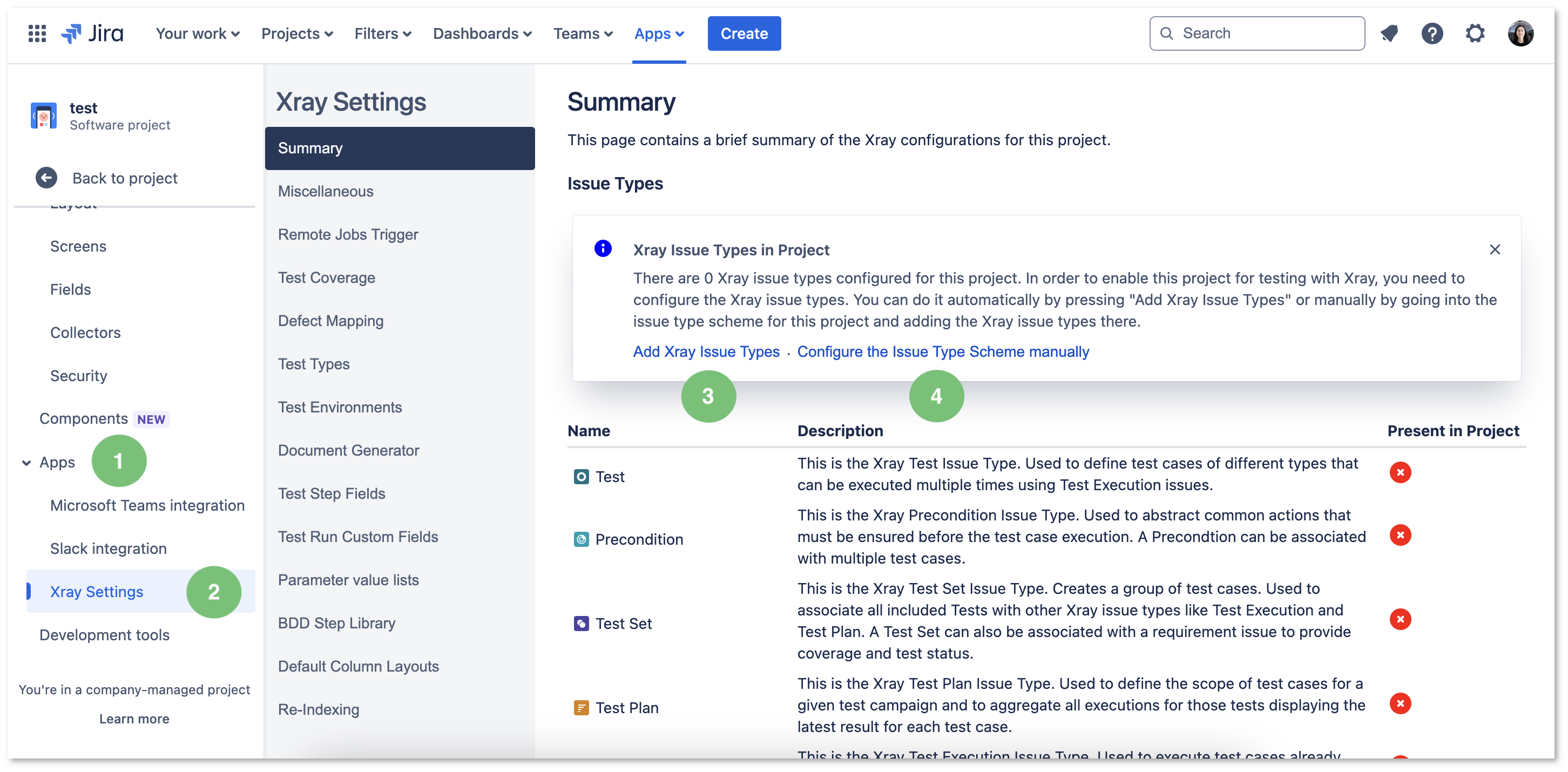Click the Precondition row name
The height and width of the screenshot is (772, 1568).
click(639, 539)
